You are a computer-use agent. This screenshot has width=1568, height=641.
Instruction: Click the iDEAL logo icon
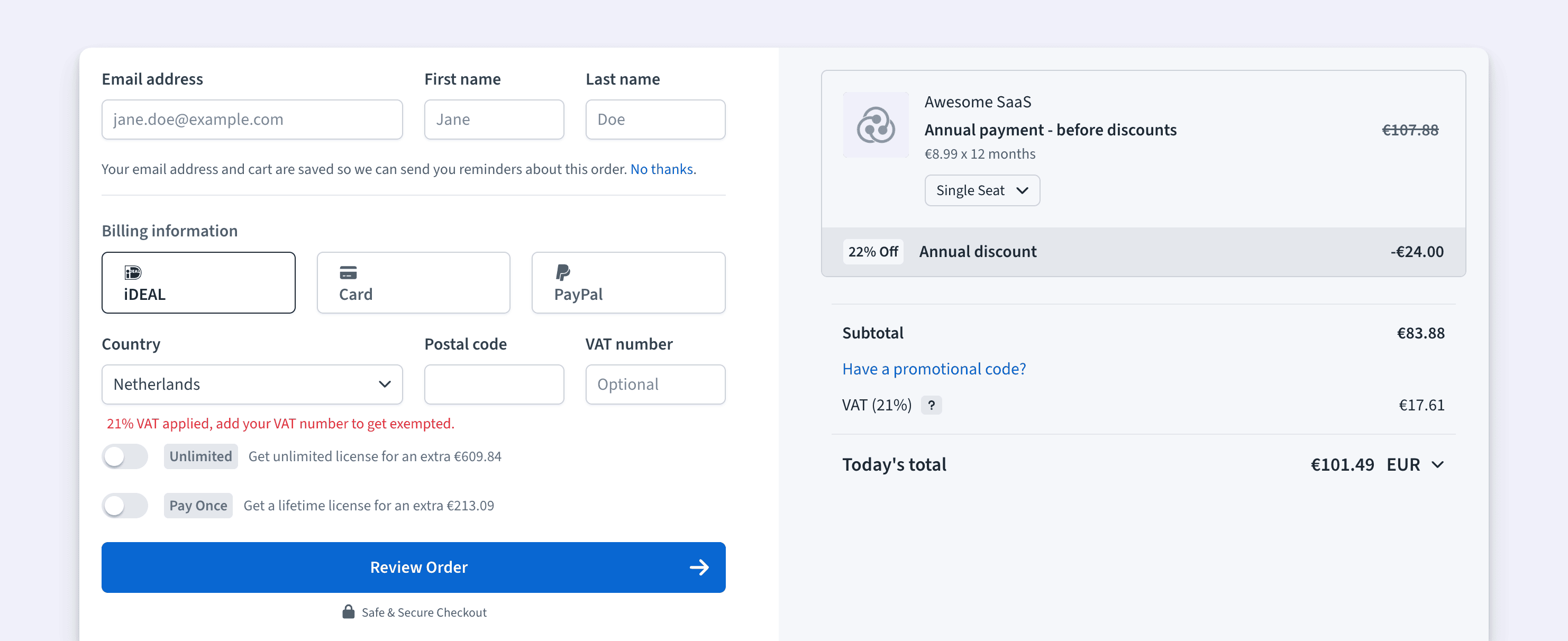pyautogui.click(x=133, y=272)
